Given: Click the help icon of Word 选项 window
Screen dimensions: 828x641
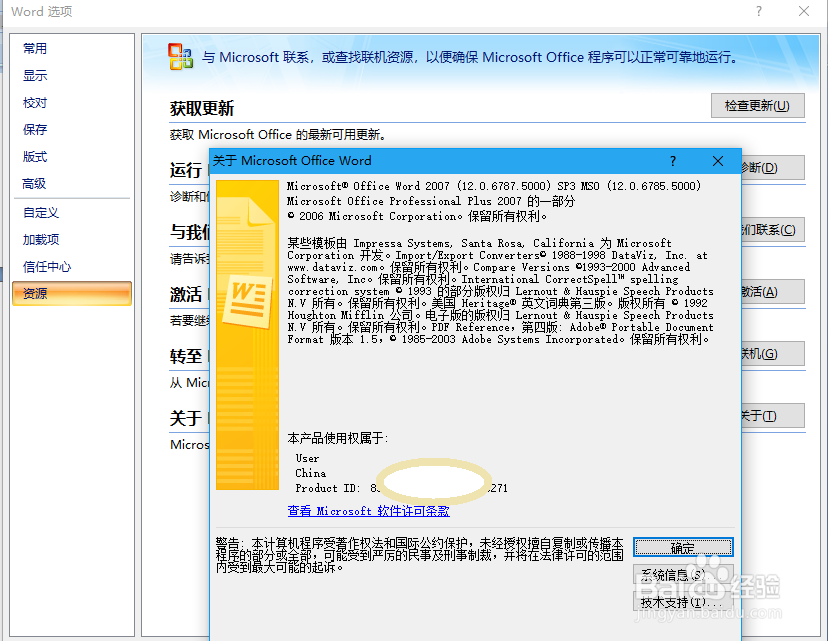Looking at the screenshot, I should pyautogui.click(x=759, y=11).
